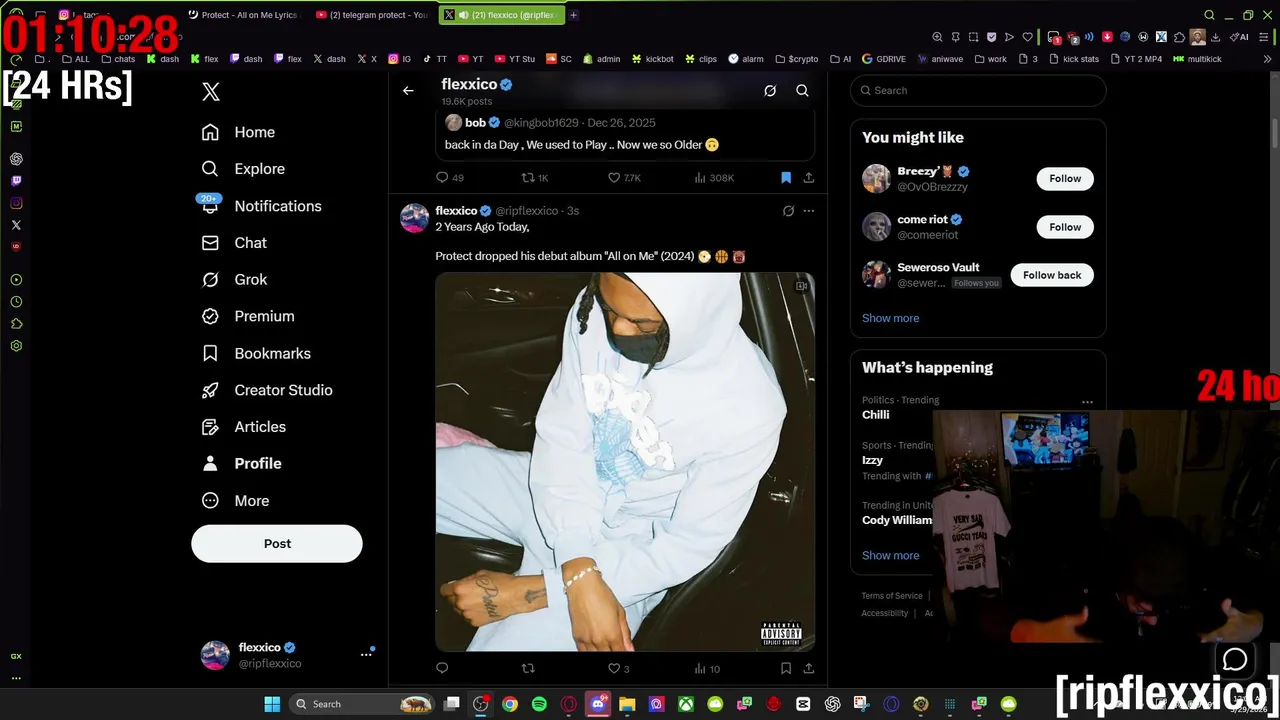
Task: Open ChatGPT in Opera GX sidebar
Action: [16, 159]
